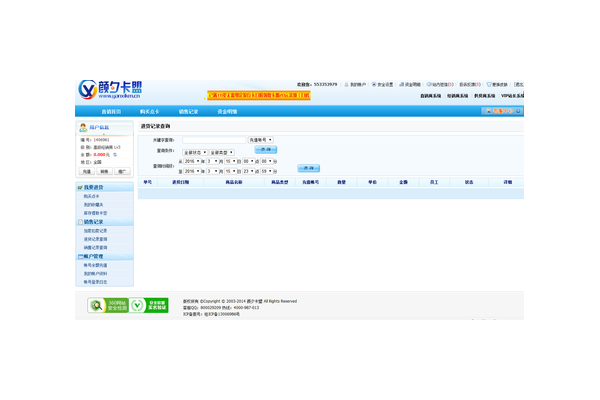Open the start day 15 dropdown
The image size is (600, 400).
pyautogui.click(x=230, y=162)
